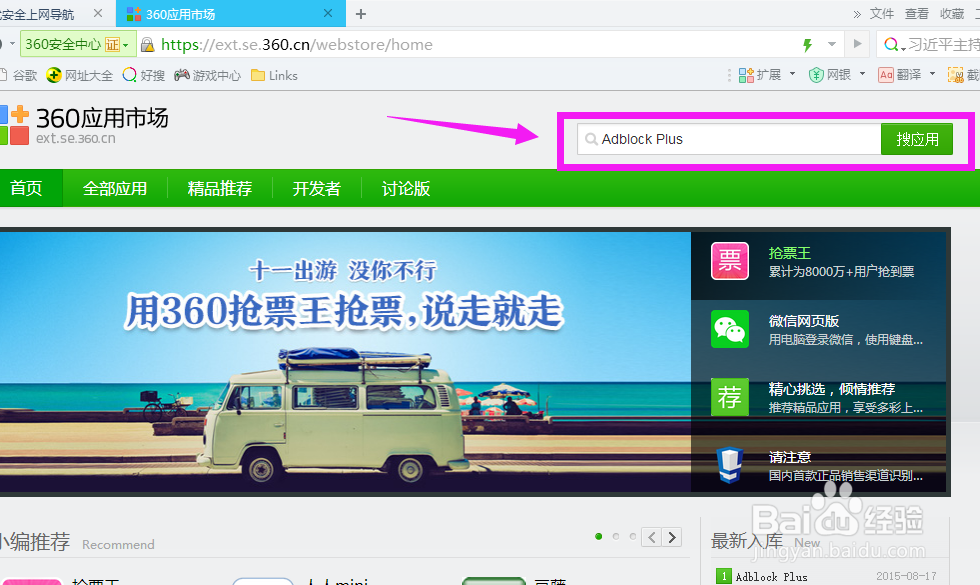Select the second carousel page dot
Viewport: 980px width, 585px height.
[616, 536]
